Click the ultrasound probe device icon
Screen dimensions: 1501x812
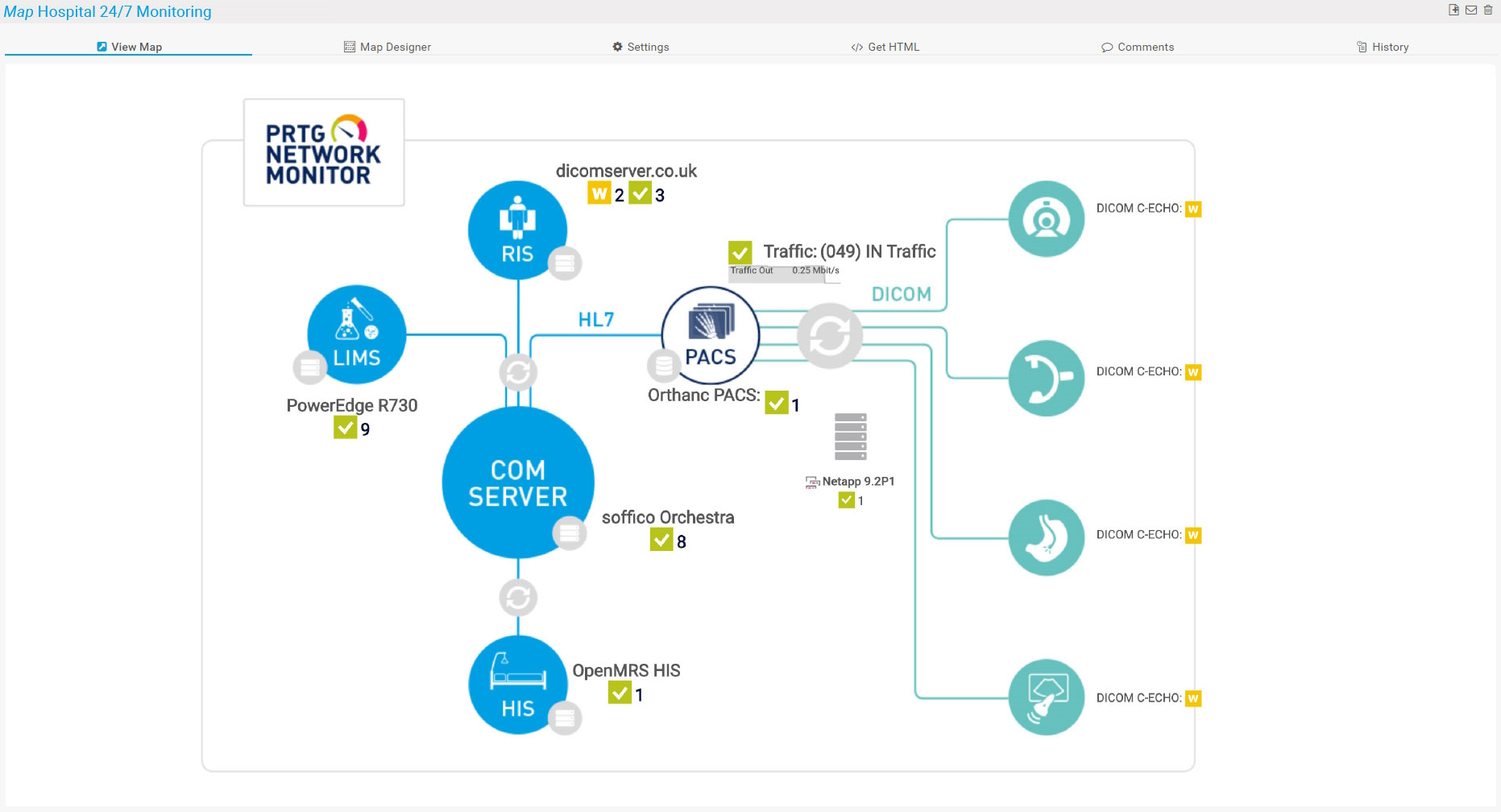[x=1045, y=698]
